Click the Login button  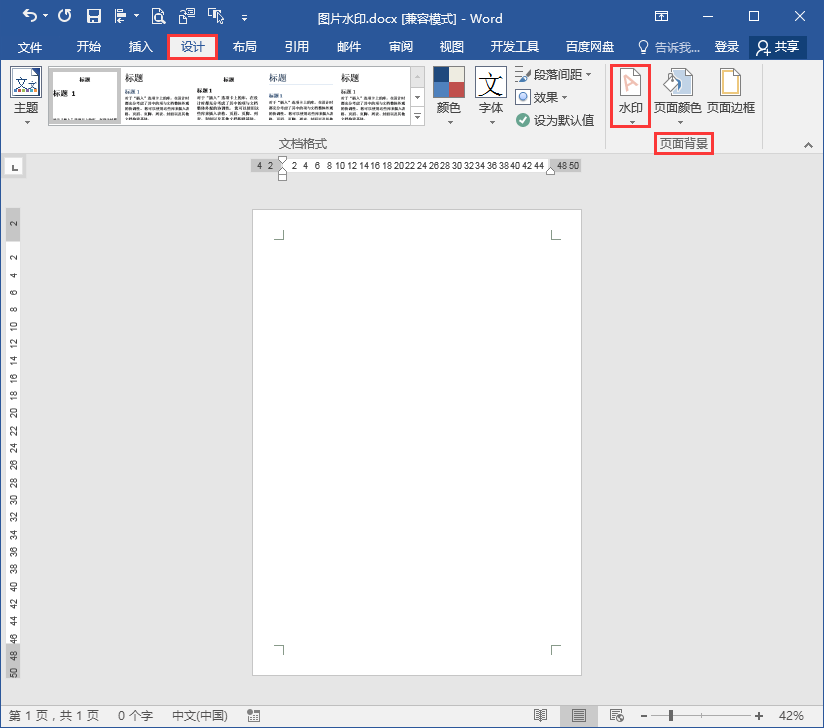pos(726,47)
